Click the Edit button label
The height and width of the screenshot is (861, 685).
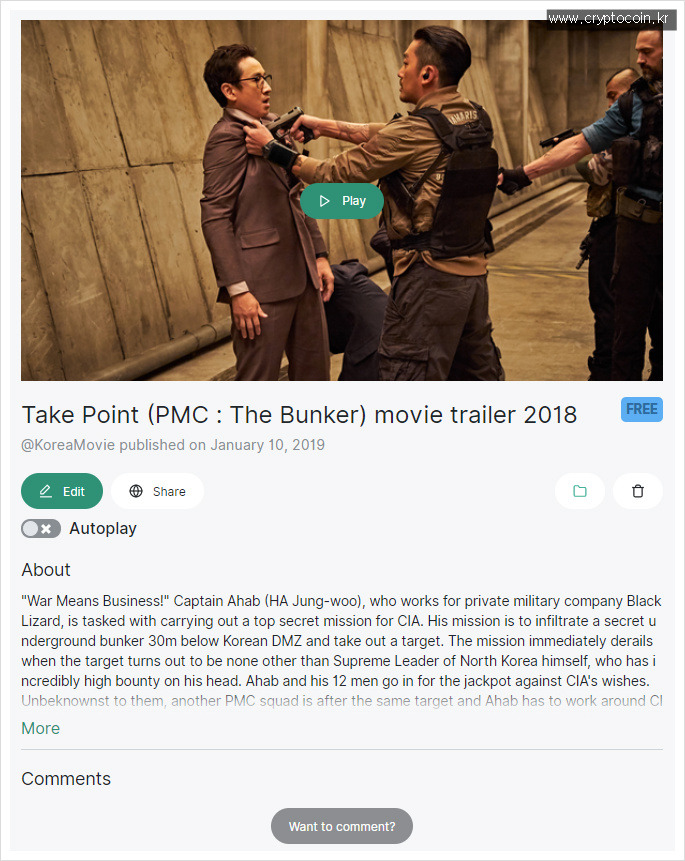tap(74, 491)
